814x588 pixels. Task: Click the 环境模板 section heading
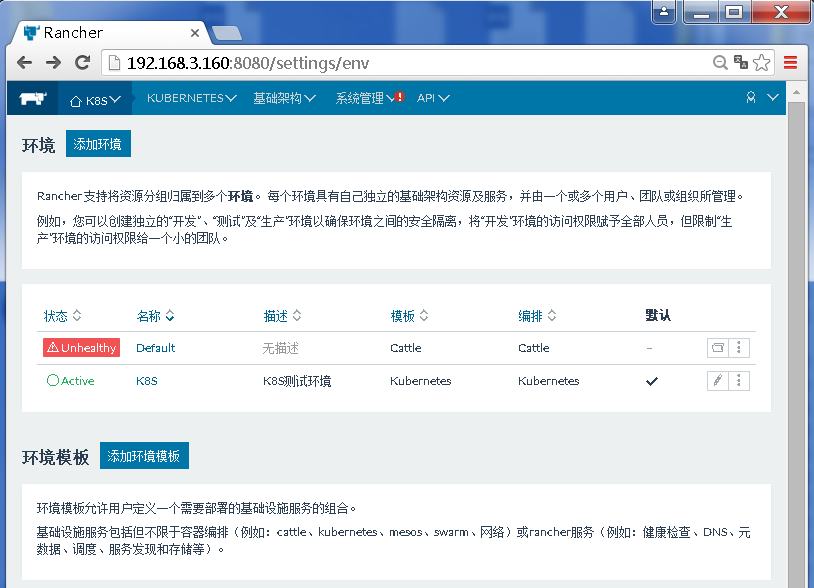point(56,457)
